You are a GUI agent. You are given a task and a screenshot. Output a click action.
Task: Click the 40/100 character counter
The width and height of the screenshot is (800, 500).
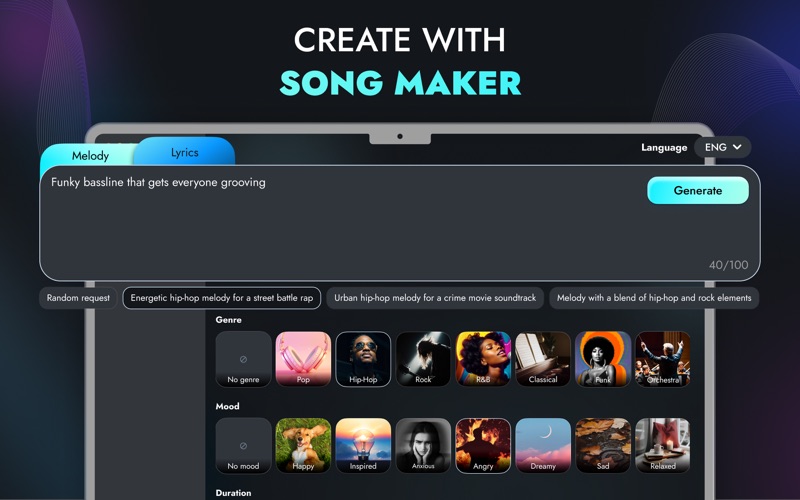pos(729,265)
